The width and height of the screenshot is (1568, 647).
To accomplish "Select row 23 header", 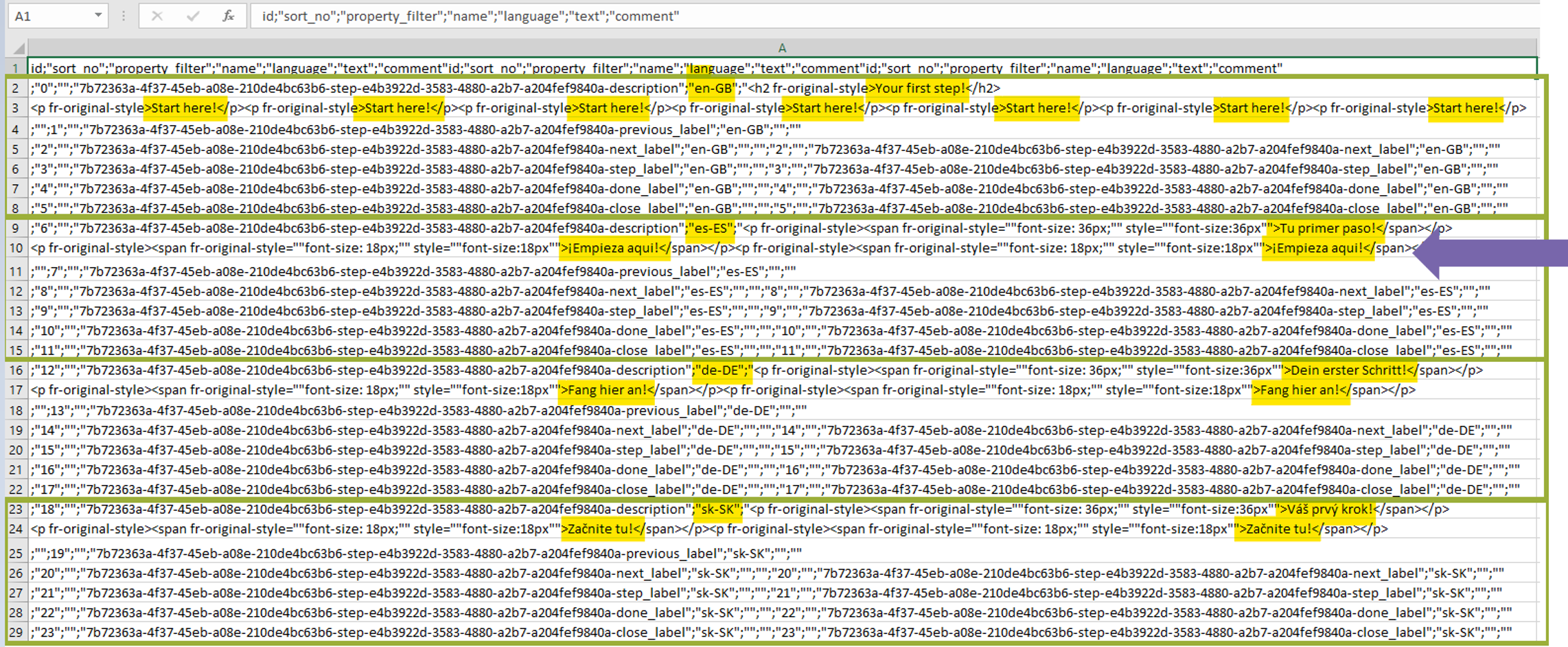I will point(15,510).
